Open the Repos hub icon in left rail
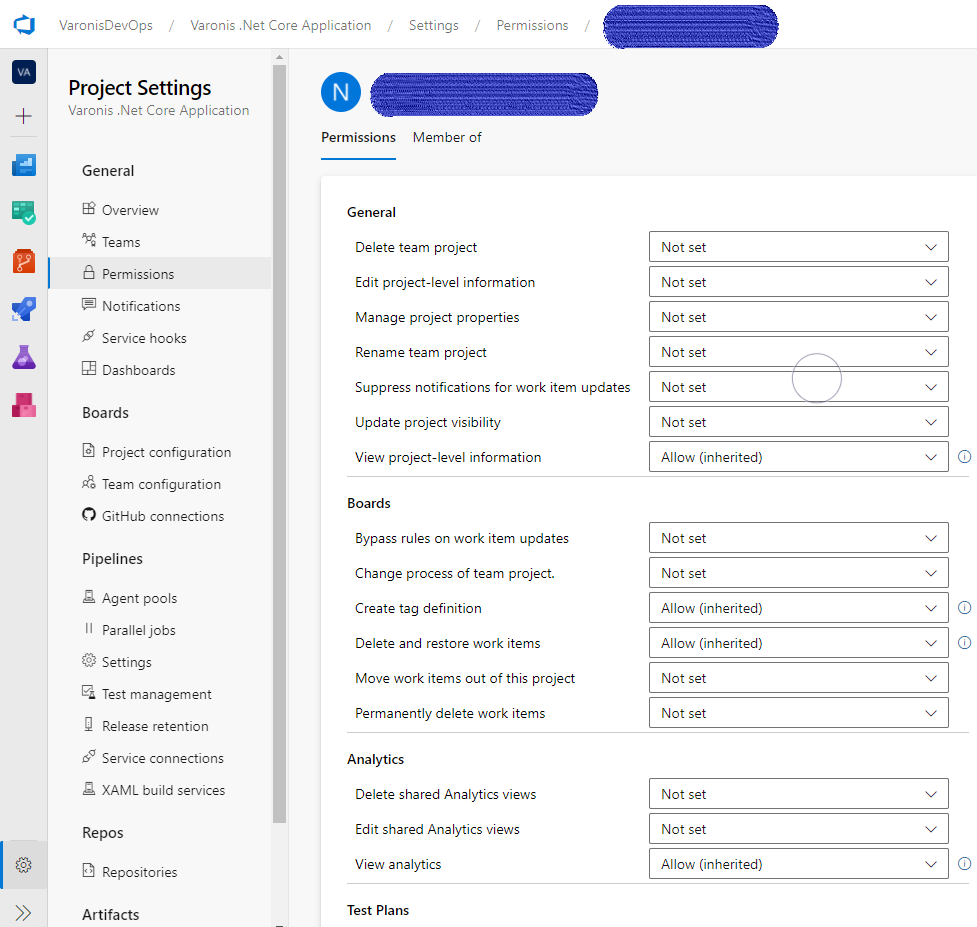This screenshot has width=977, height=927. pyautogui.click(x=24, y=261)
